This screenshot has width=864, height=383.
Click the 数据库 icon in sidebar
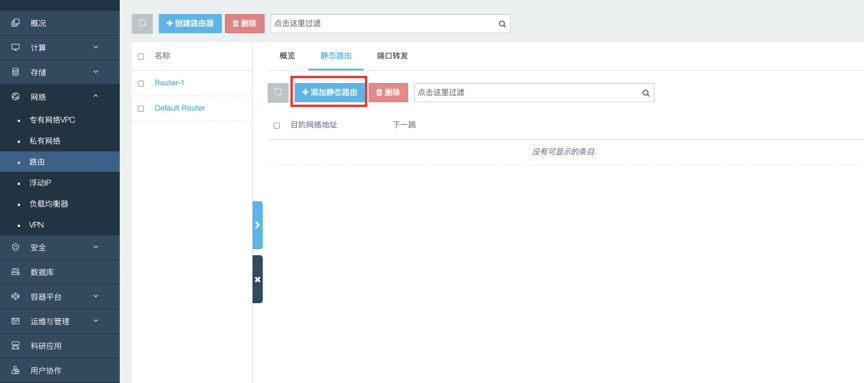tap(15, 272)
